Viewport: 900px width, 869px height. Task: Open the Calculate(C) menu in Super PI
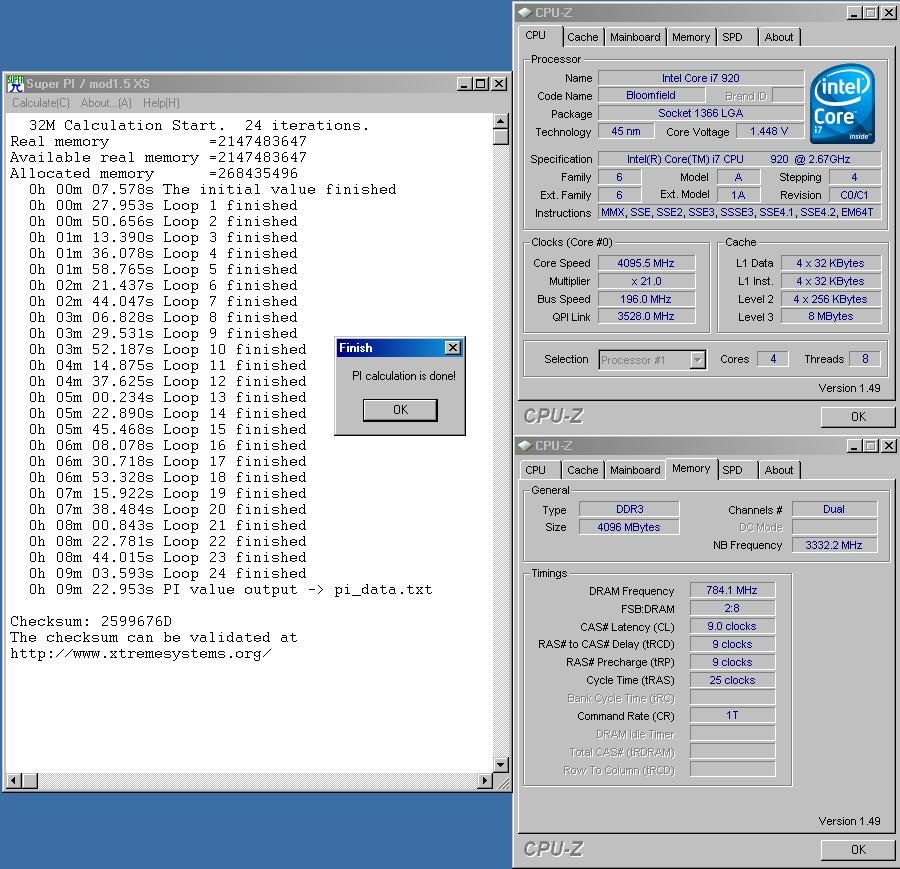[x=41, y=103]
